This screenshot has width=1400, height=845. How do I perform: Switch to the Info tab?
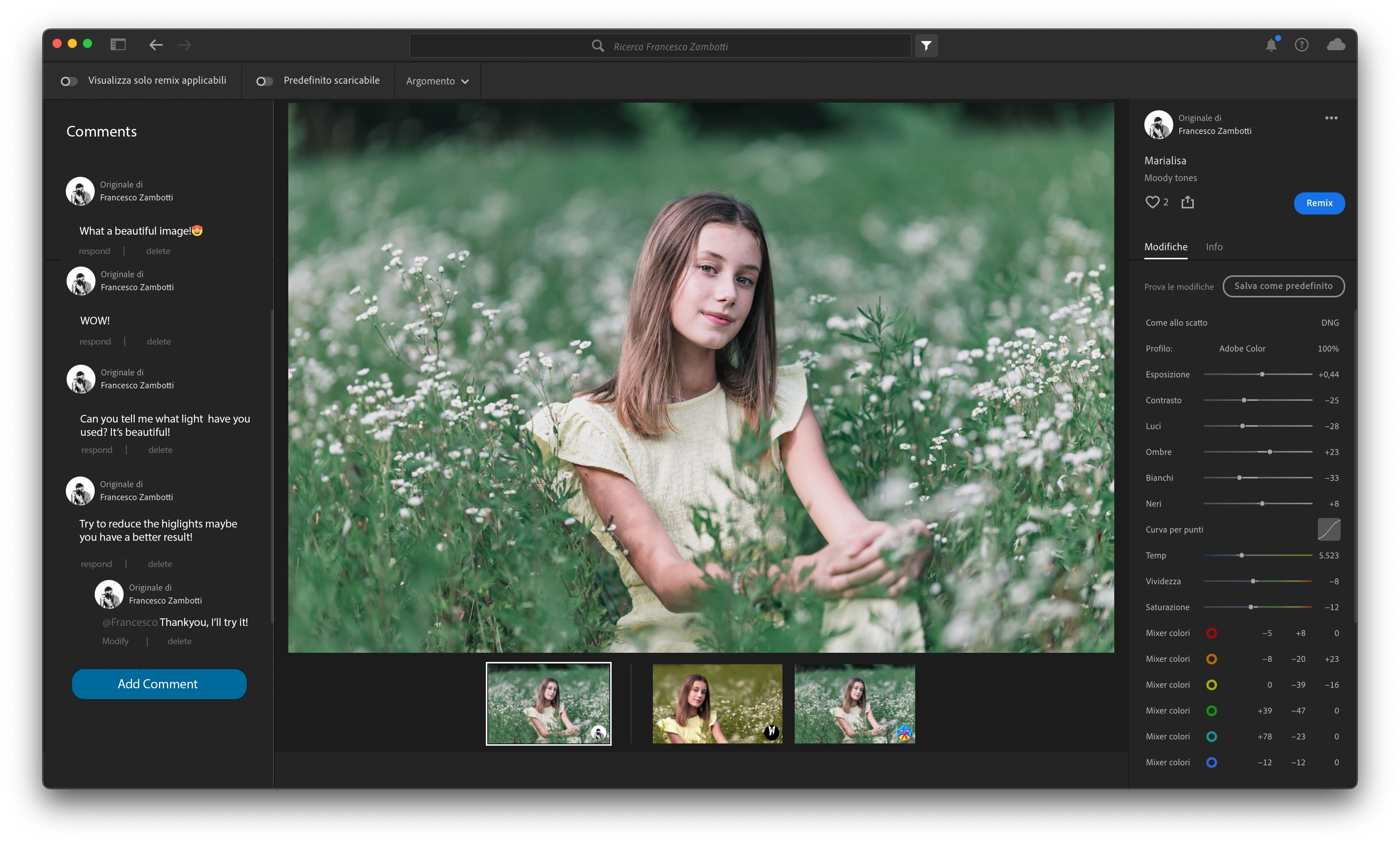1214,246
